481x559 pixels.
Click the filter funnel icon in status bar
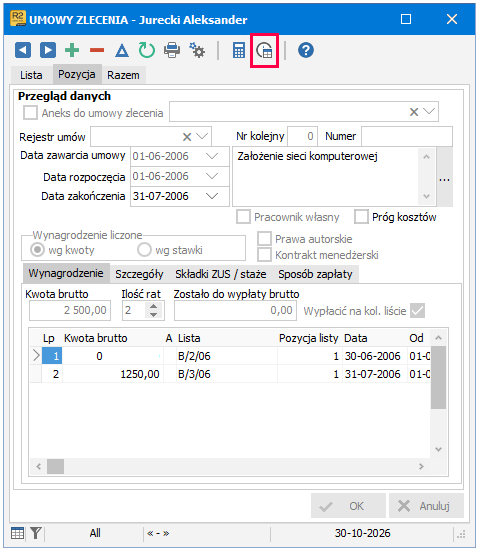[x=36, y=533]
